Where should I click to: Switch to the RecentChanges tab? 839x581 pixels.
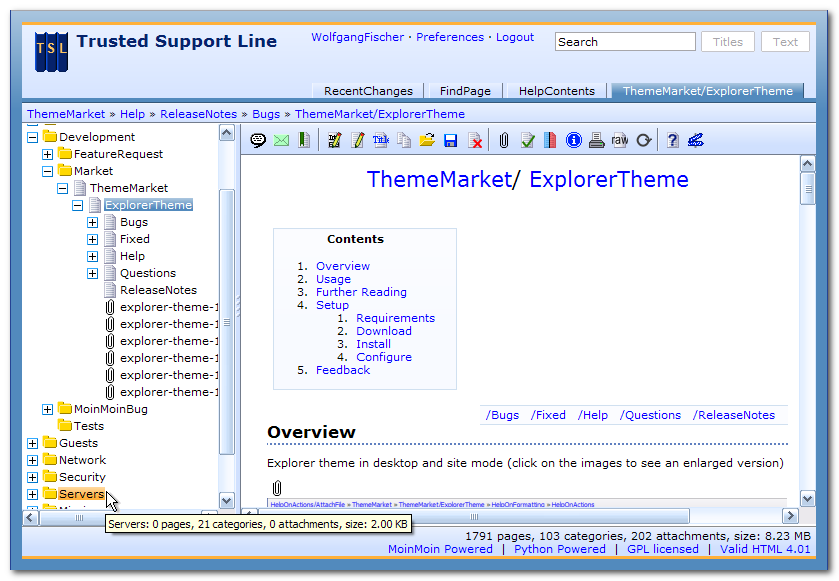coord(368,91)
